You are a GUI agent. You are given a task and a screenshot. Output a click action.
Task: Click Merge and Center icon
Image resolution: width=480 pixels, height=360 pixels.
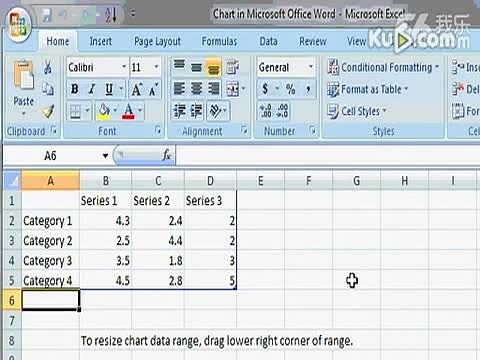[x=233, y=89]
